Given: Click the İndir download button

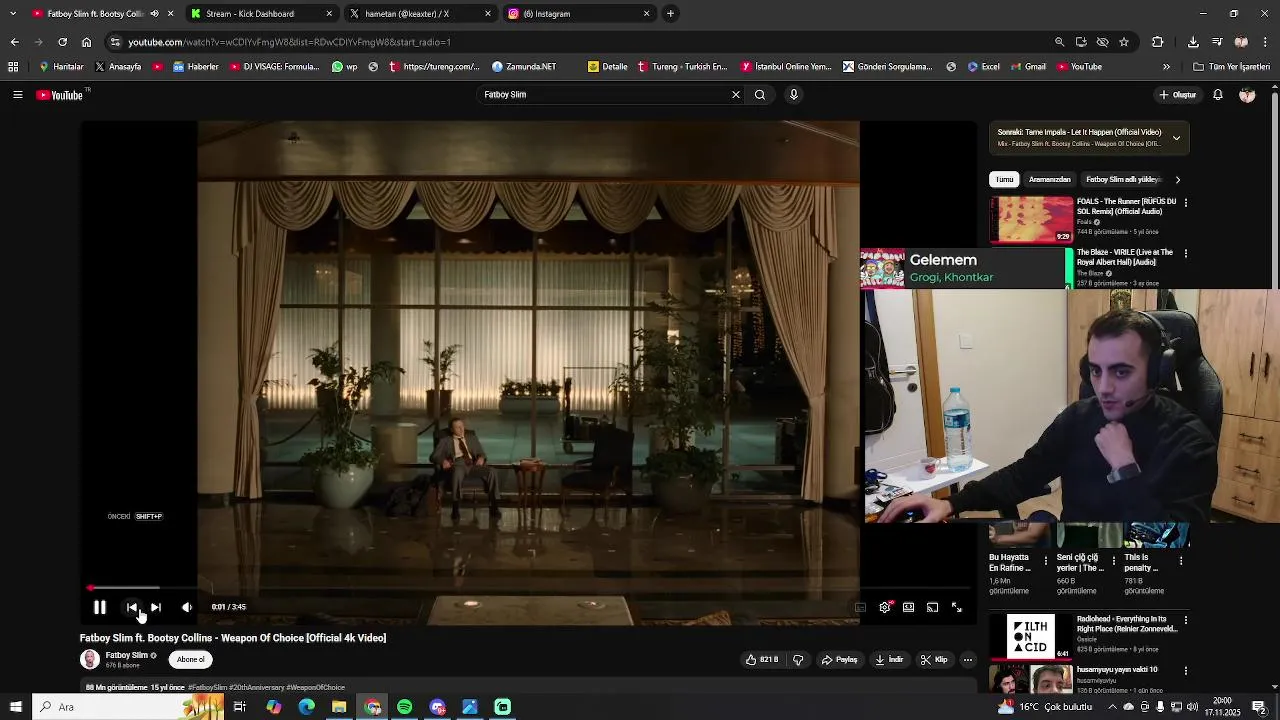Looking at the screenshot, I should click(x=889, y=660).
